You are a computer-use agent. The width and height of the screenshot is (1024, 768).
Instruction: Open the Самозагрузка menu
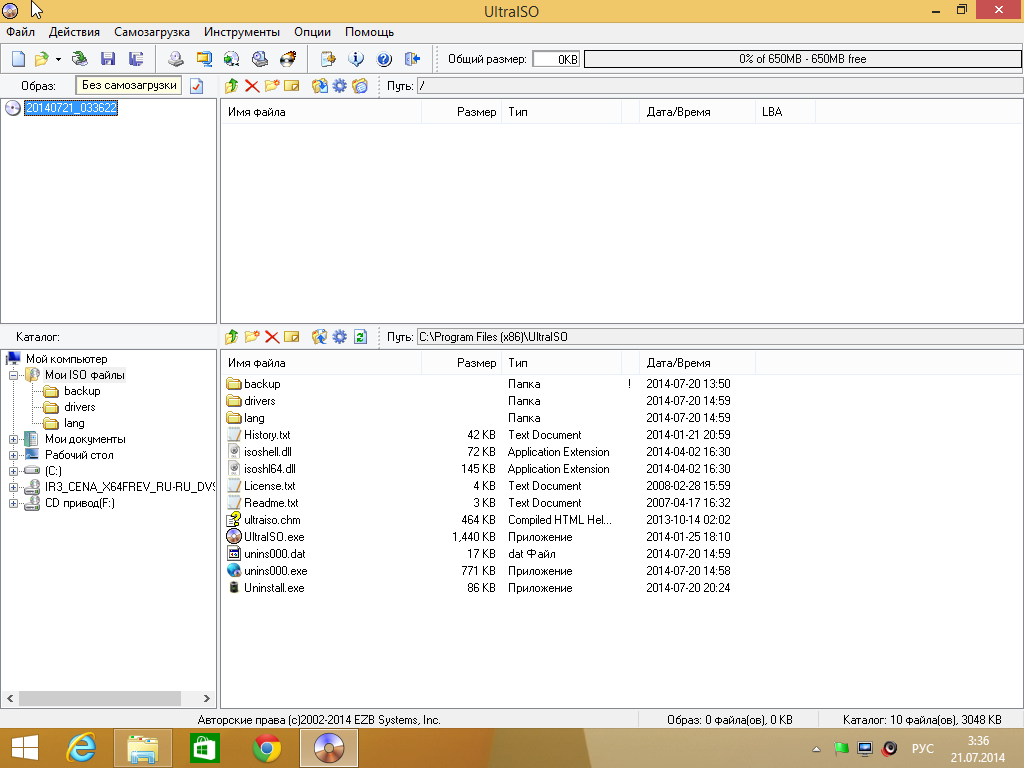click(x=152, y=32)
